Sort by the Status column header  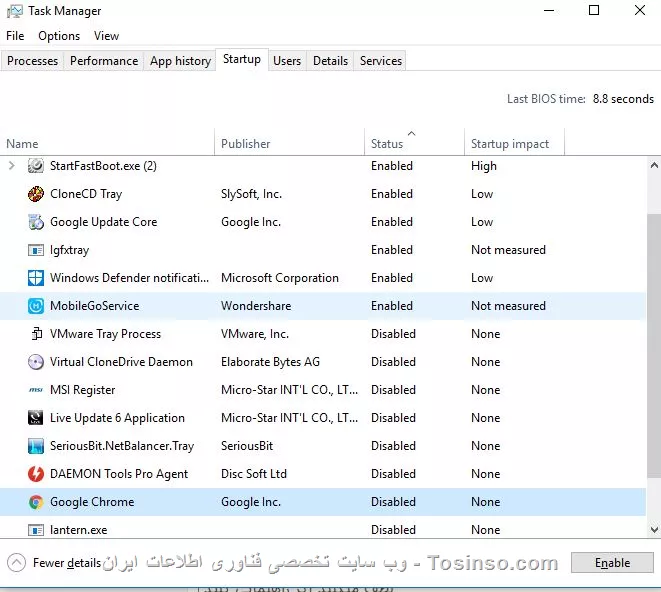point(387,144)
